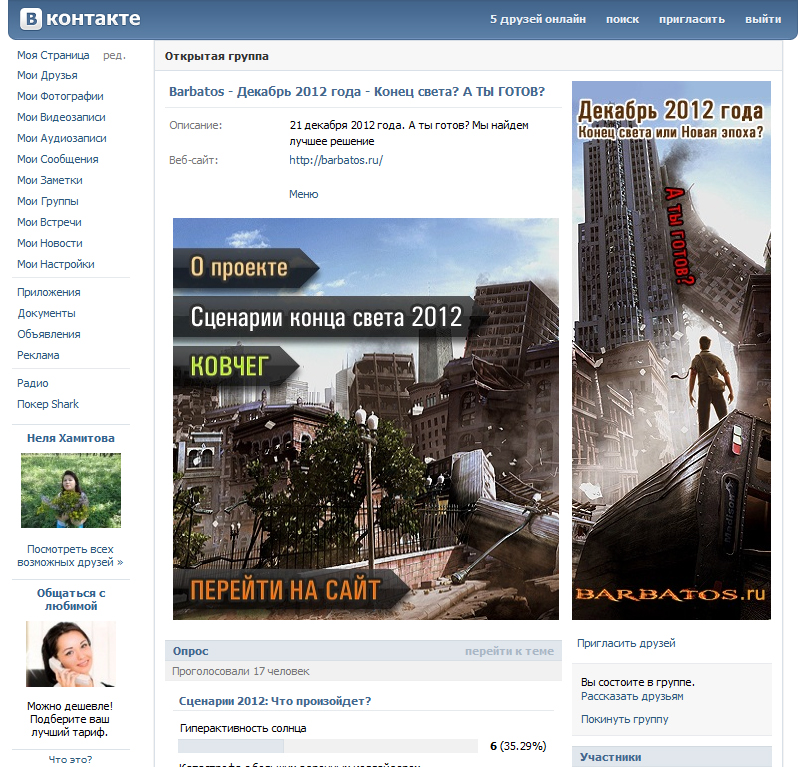Image resolution: width=805 pixels, height=767 pixels.
Task: Go to Моя Страница
Action: [53, 55]
